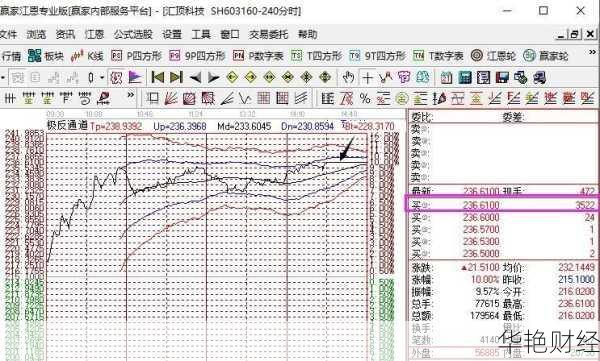Jump to first bar arrow icon
The width and height of the screenshot is (600, 361).
click(x=158, y=78)
